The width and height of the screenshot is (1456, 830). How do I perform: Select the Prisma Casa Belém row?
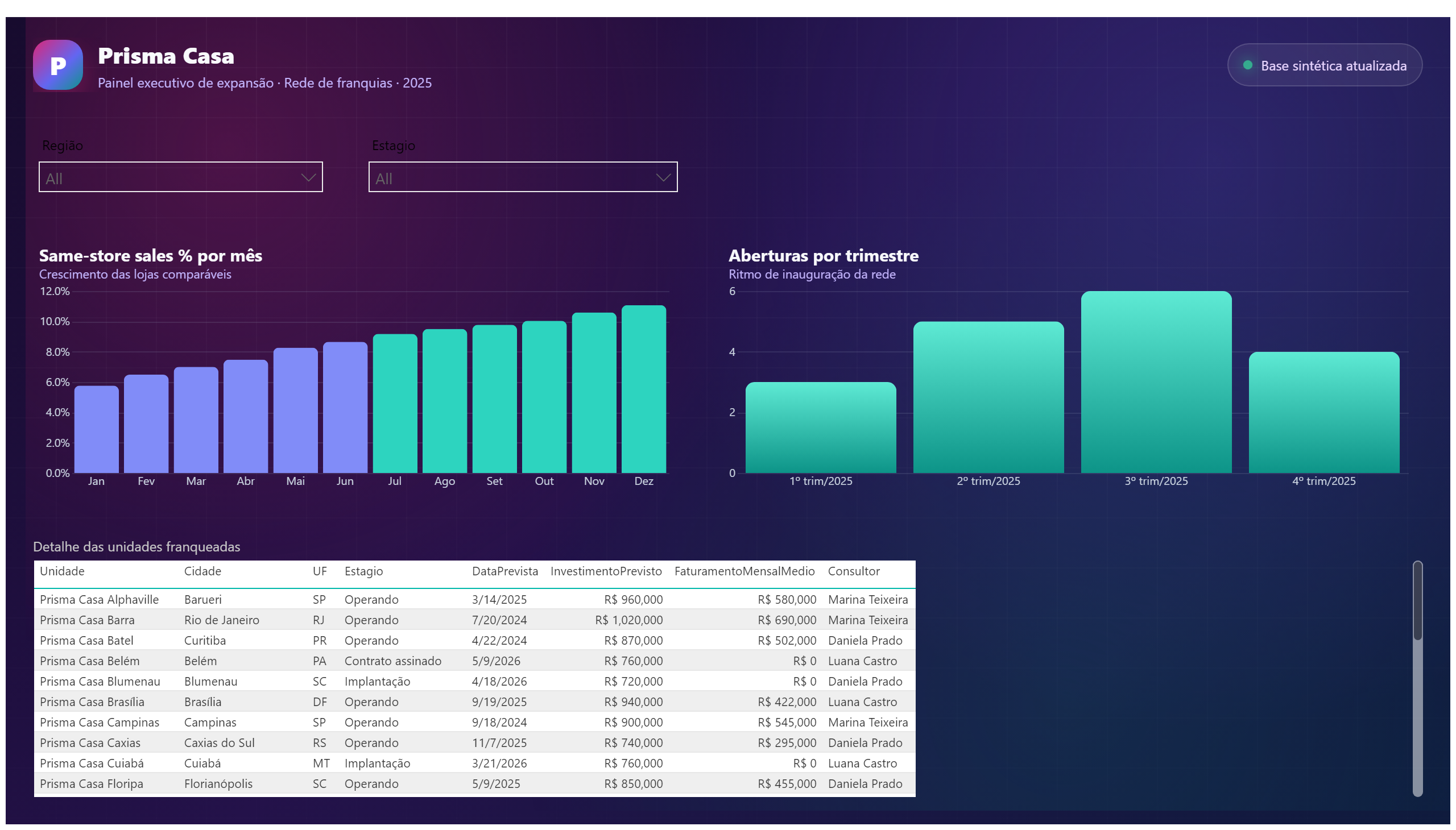coord(474,661)
